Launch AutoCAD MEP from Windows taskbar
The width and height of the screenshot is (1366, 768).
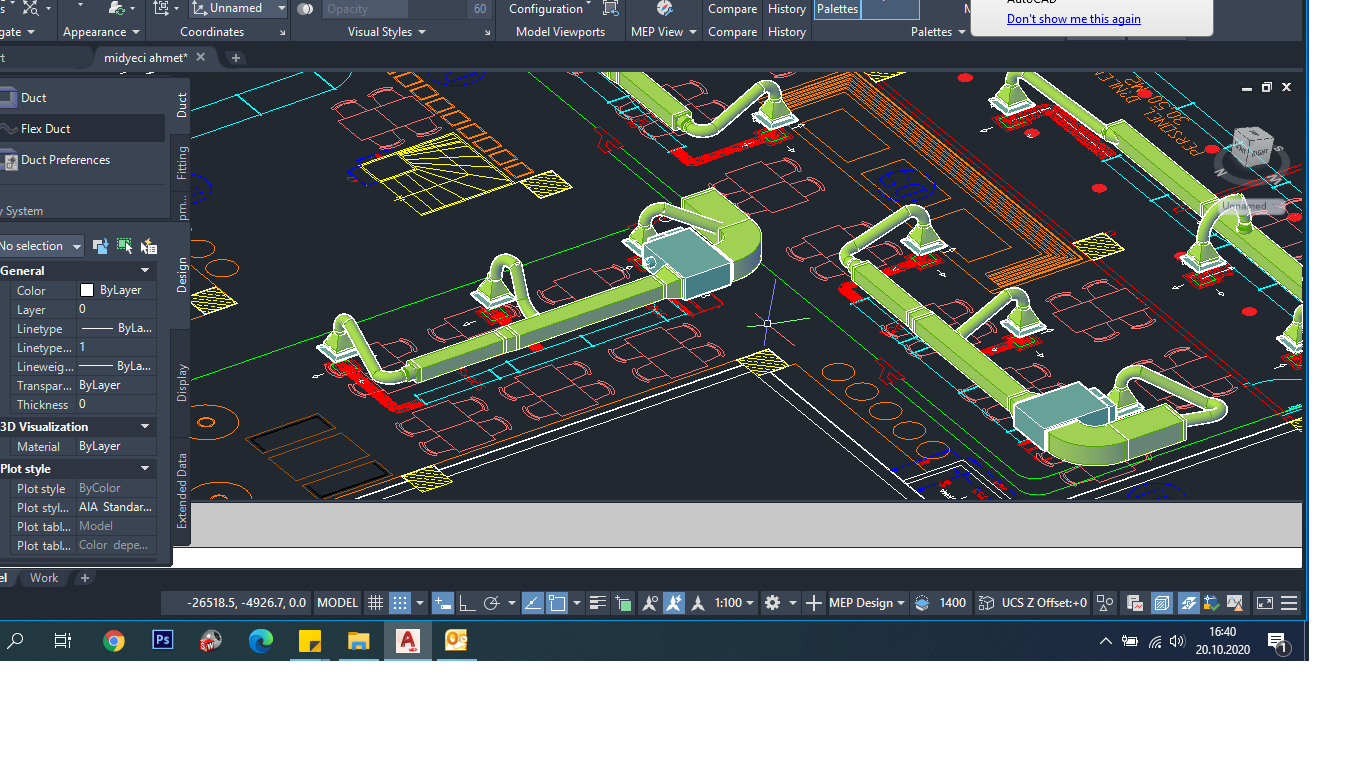[407, 641]
